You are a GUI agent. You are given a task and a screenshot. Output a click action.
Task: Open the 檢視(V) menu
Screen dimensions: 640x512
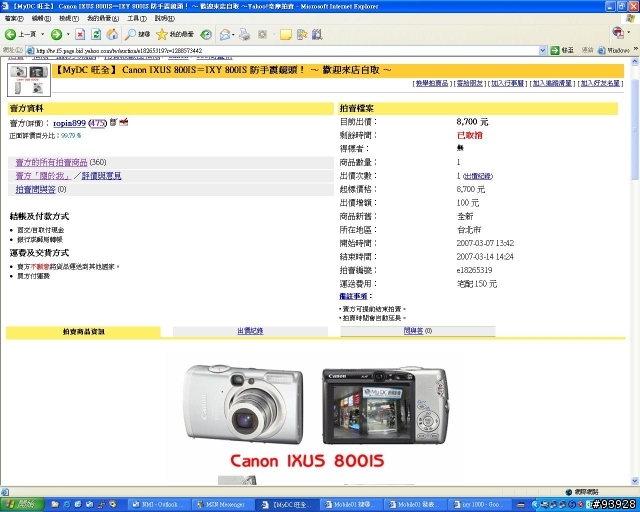(x=69, y=18)
